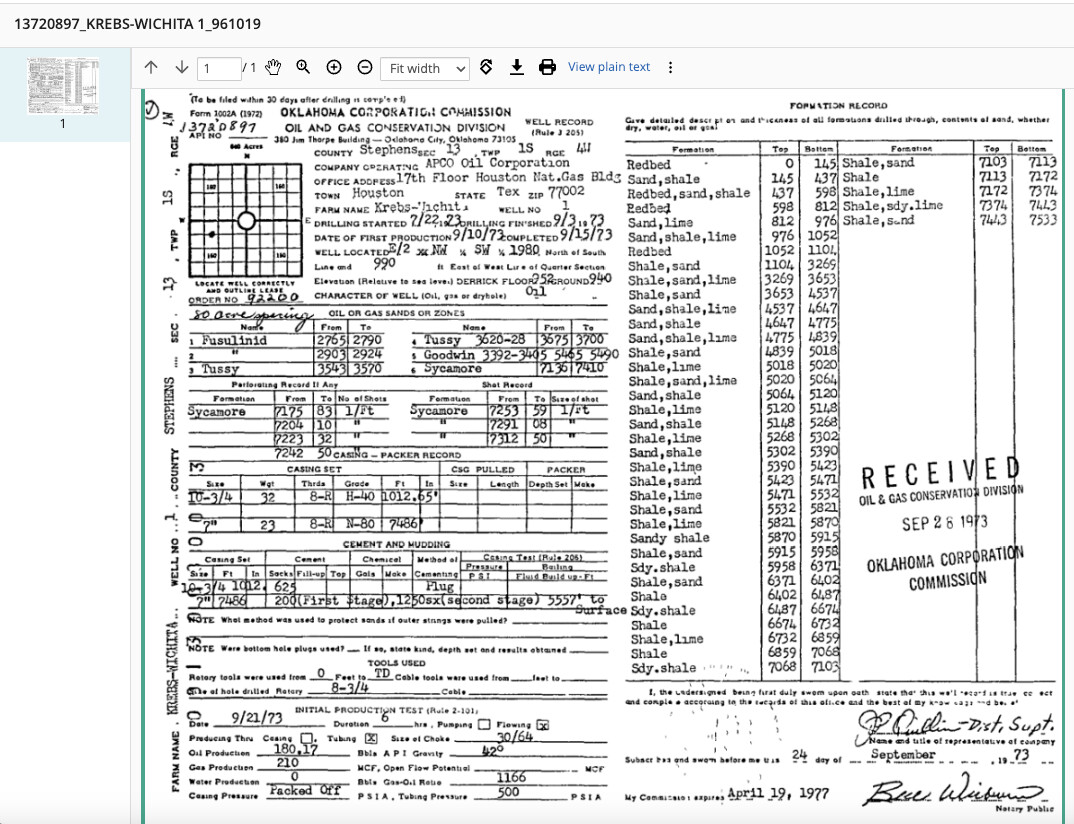Print the document

[547, 67]
